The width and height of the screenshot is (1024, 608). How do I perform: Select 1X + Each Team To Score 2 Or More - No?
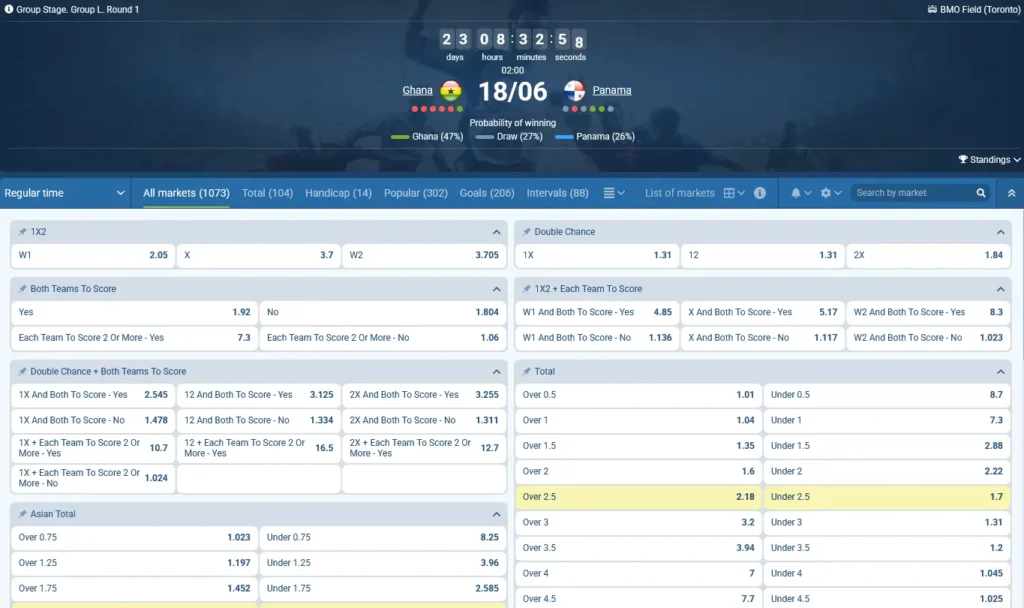coord(93,478)
